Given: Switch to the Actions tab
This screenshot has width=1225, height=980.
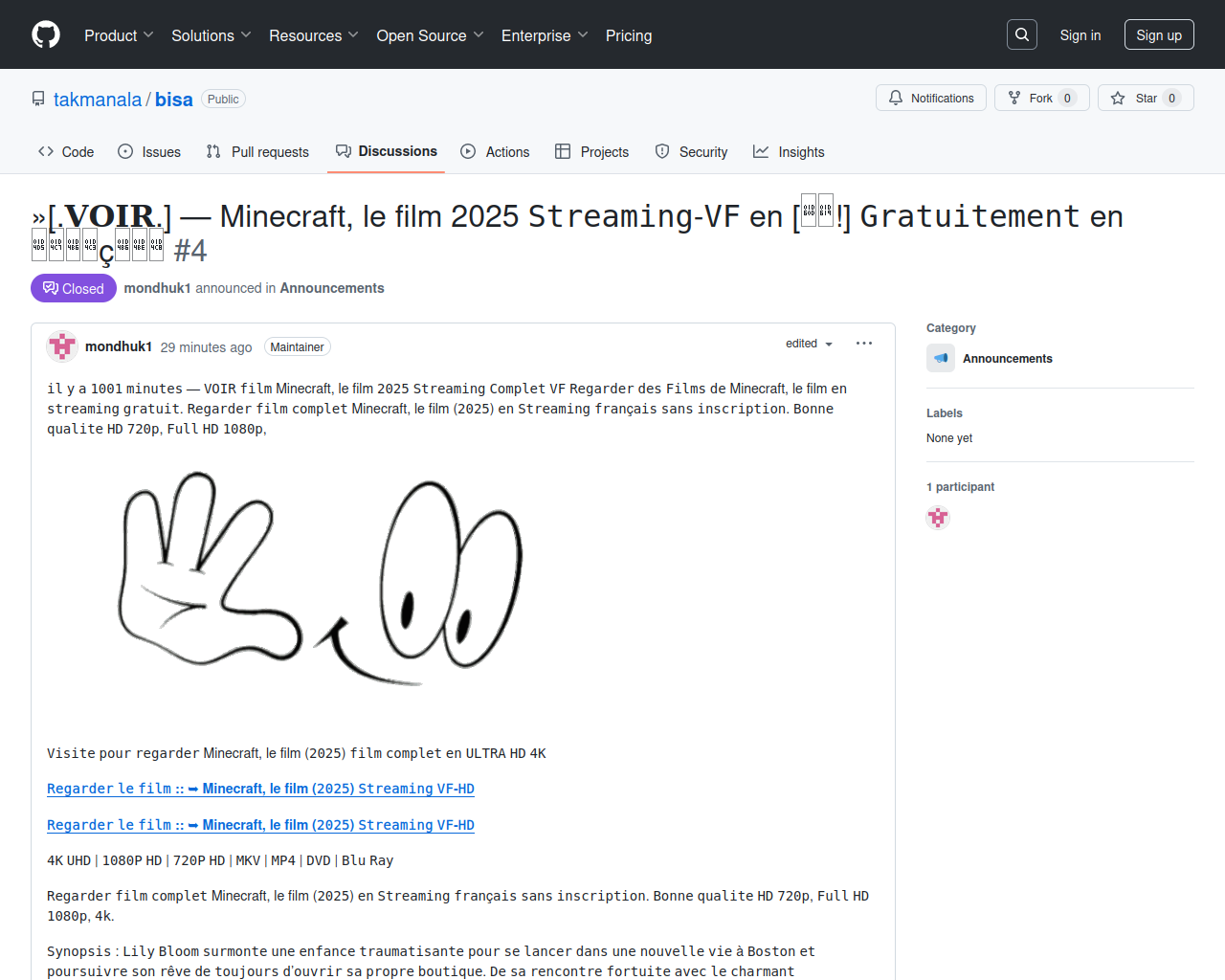Looking at the screenshot, I should (x=495, y=151).
